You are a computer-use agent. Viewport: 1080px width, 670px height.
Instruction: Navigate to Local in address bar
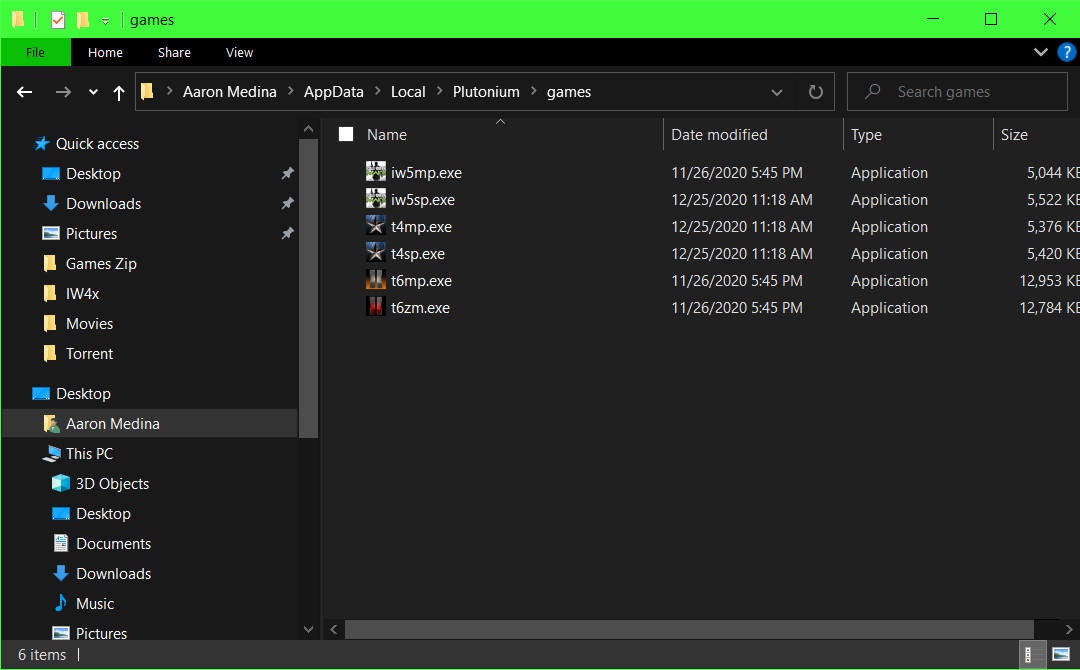pos(408,92)
